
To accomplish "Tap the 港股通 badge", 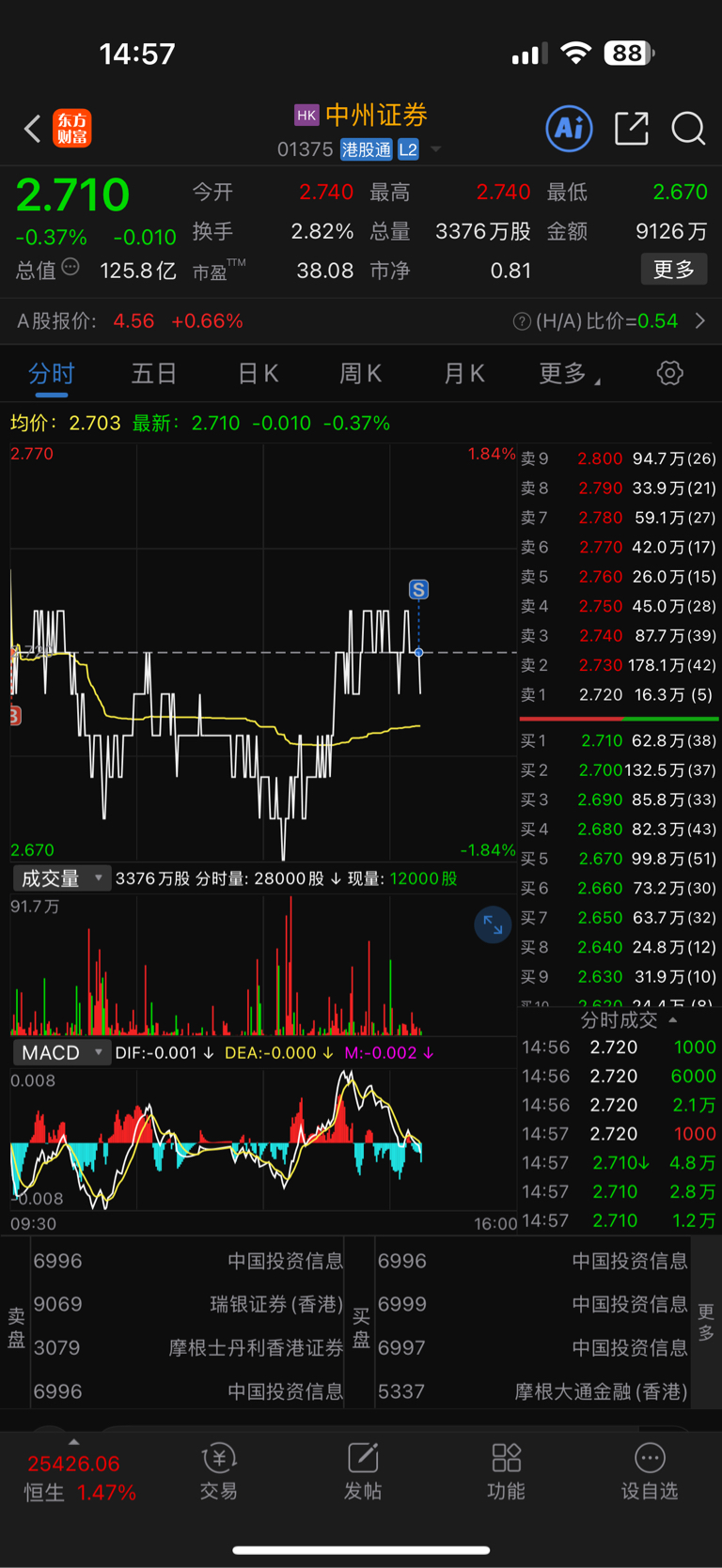I will 366,149.
